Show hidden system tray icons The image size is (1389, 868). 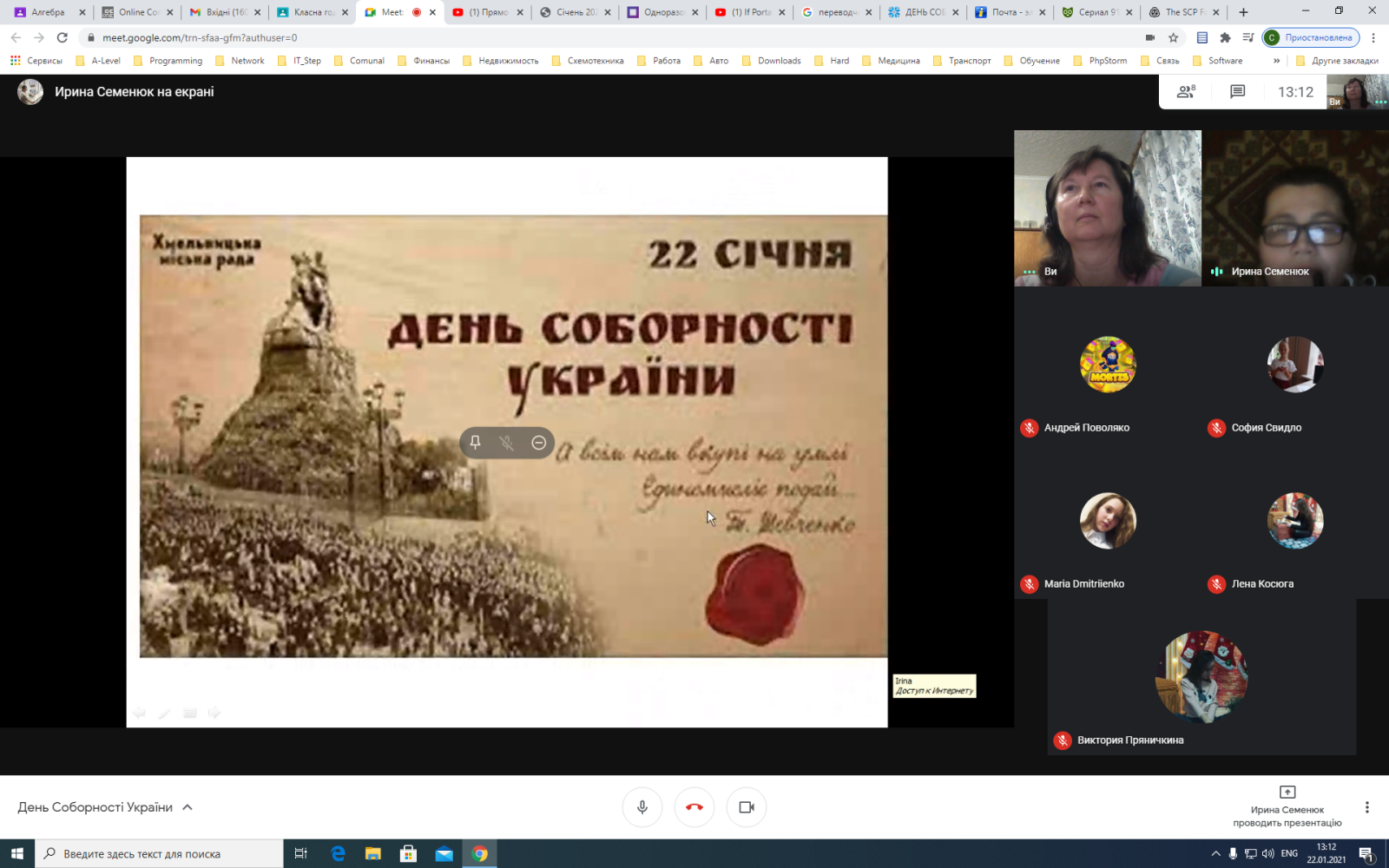pyautogui.click(x=1215, y=854)
